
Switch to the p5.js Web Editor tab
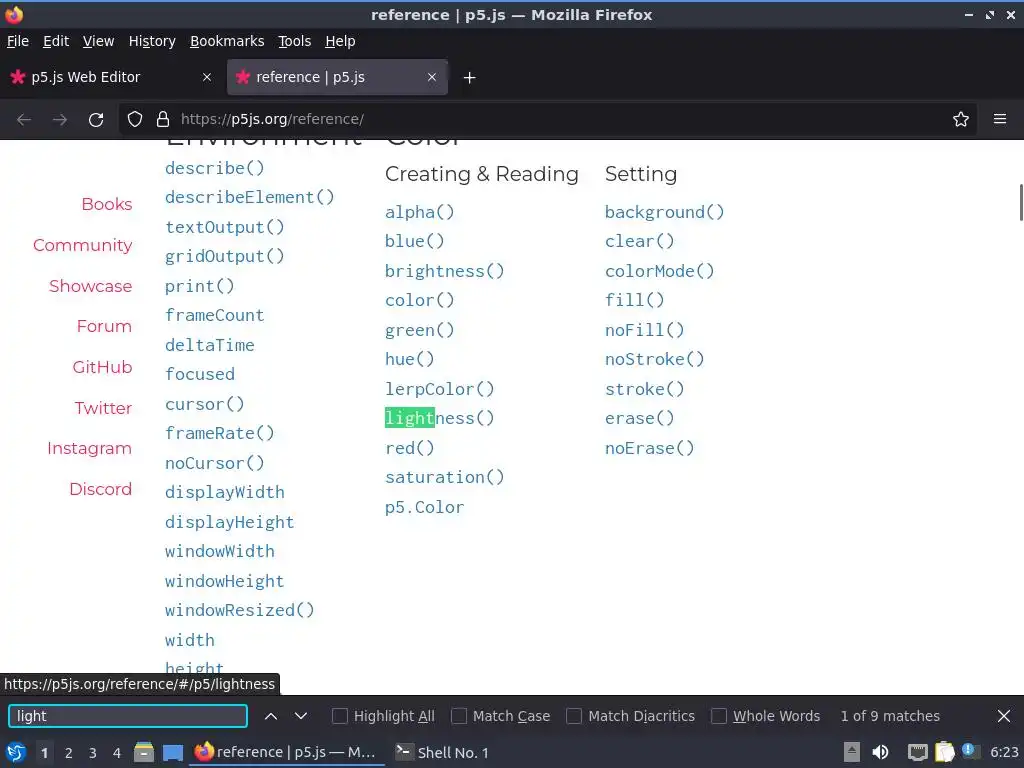(111, 77)
